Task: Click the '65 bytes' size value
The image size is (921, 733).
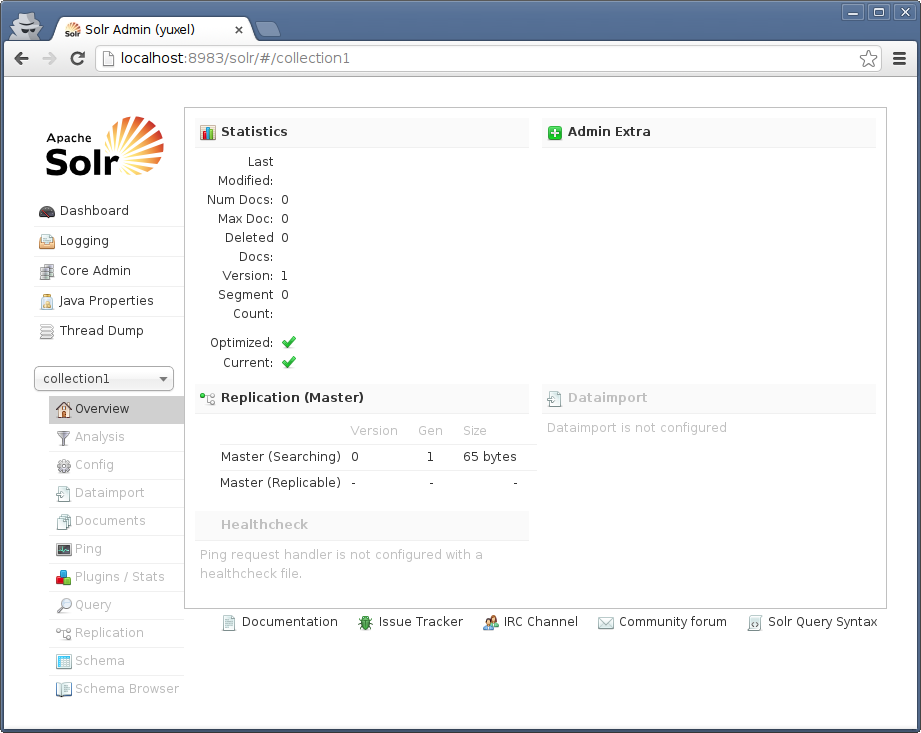Action: [489, 458]
